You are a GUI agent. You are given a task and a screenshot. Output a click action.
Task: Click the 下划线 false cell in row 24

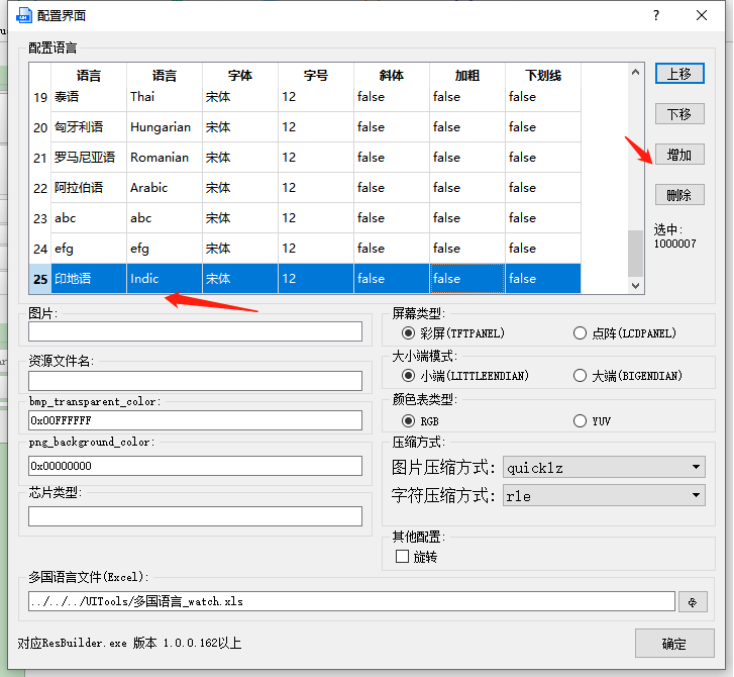coord(543,249)
